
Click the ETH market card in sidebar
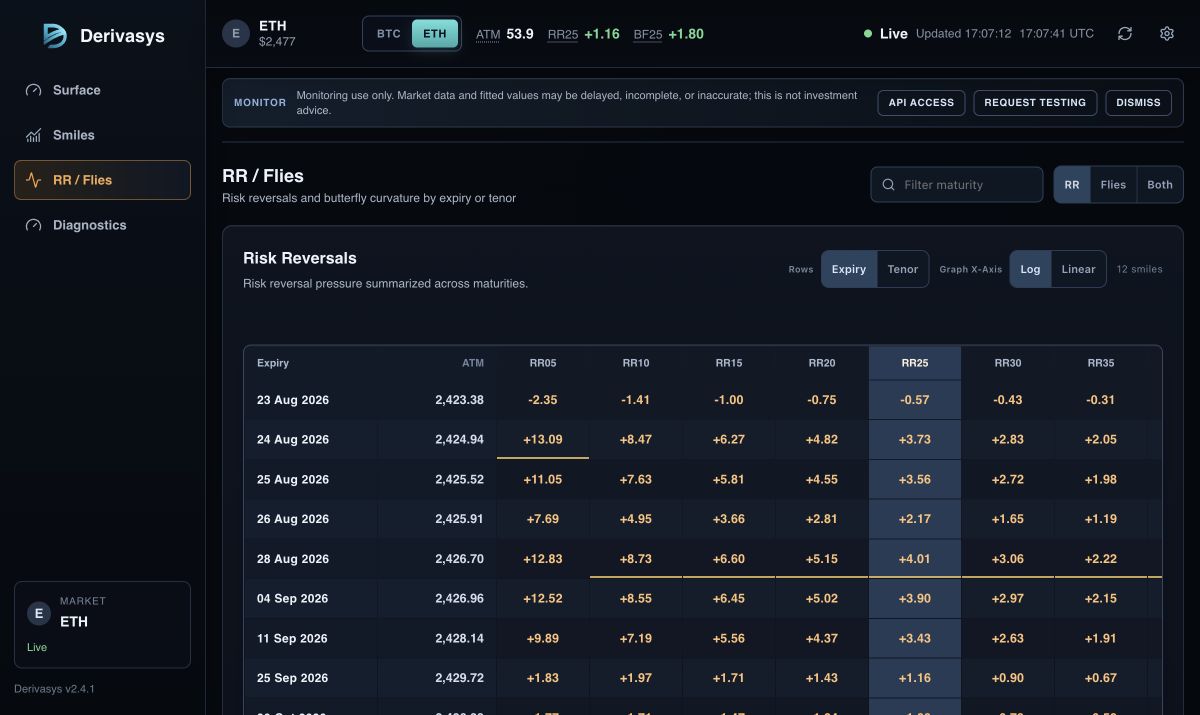102,624
